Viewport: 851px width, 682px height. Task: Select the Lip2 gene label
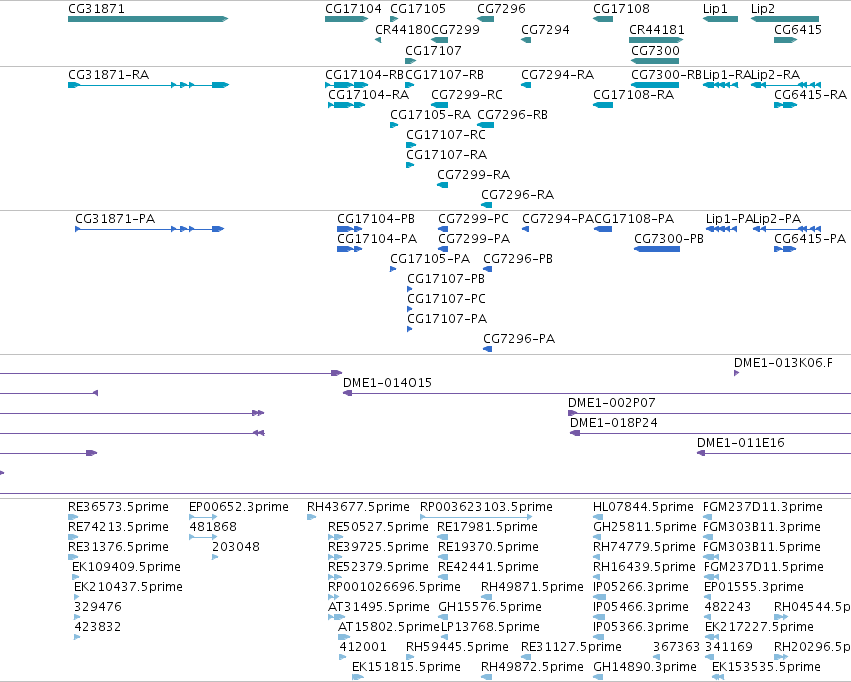[x=763, y=9]
